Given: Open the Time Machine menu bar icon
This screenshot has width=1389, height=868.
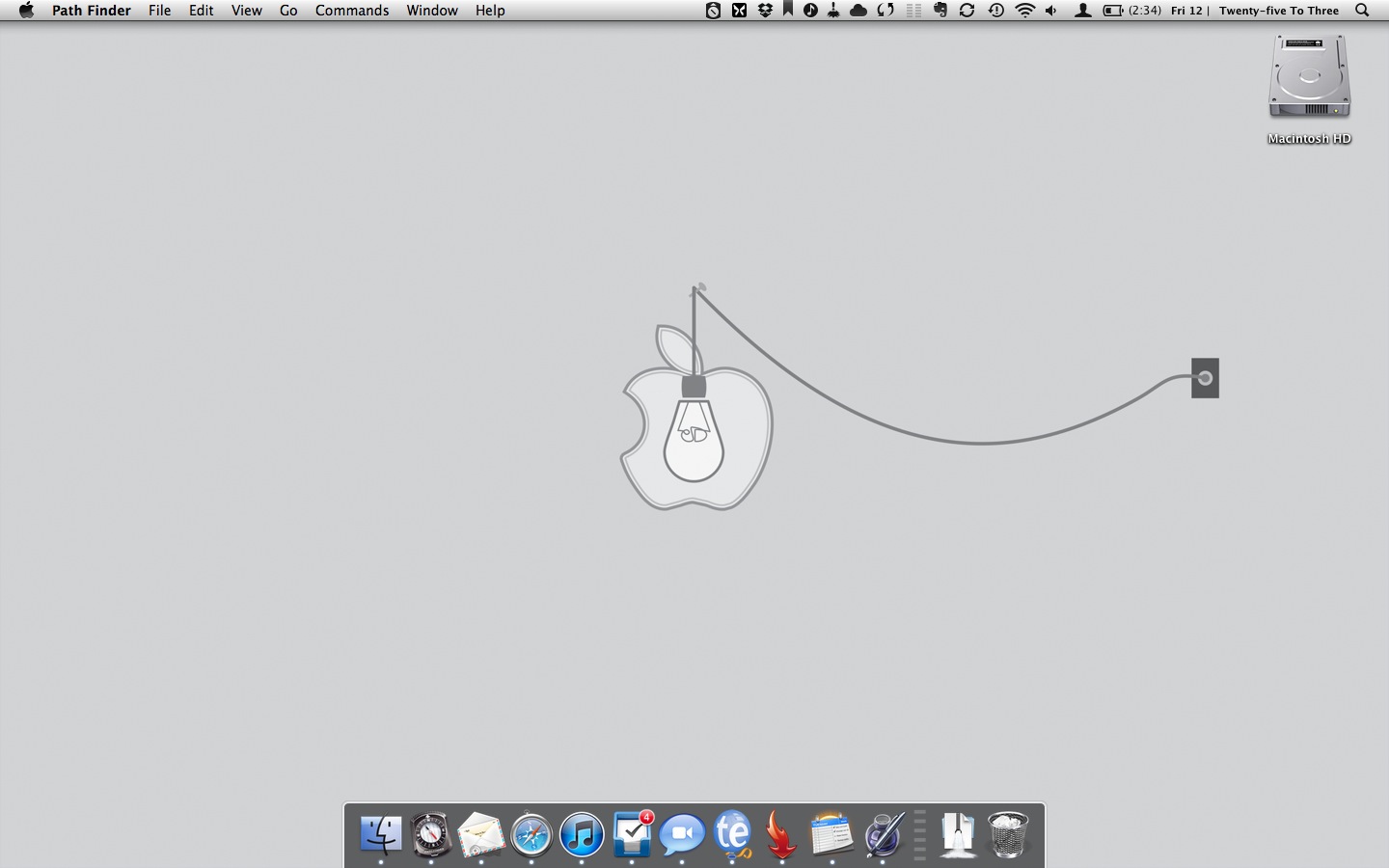Looking at the screenshot, I should click(995, 11).
